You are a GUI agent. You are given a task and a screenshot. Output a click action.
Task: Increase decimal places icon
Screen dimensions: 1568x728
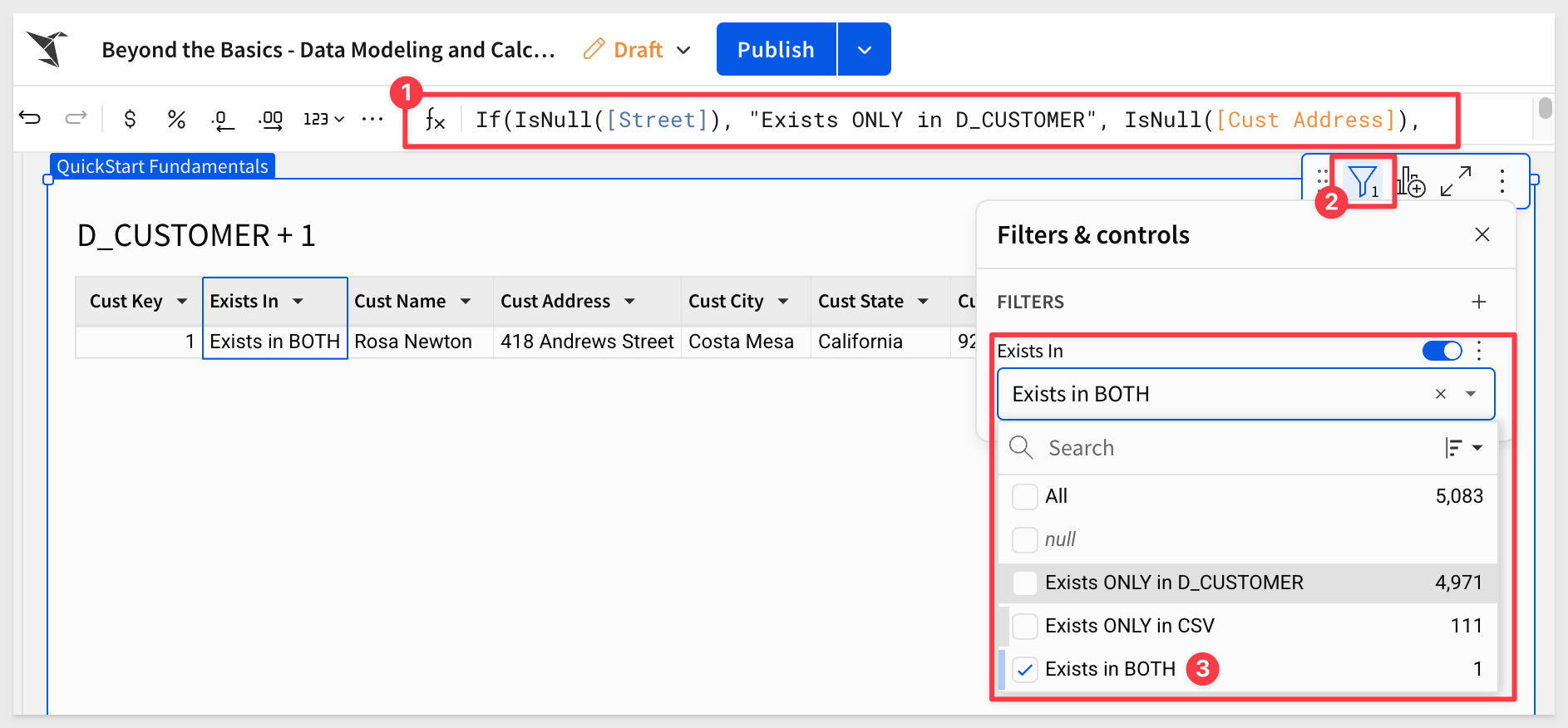point(270,121)
